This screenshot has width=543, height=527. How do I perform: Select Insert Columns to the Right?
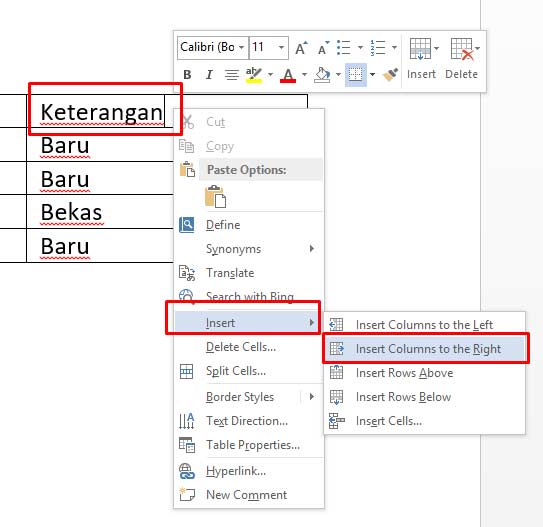coord(425,349)
